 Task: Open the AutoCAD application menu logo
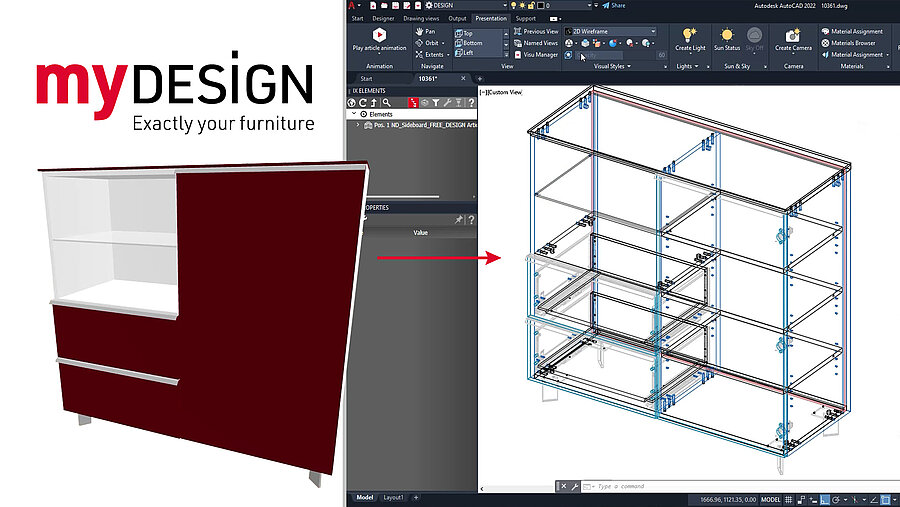click(352, 5)
